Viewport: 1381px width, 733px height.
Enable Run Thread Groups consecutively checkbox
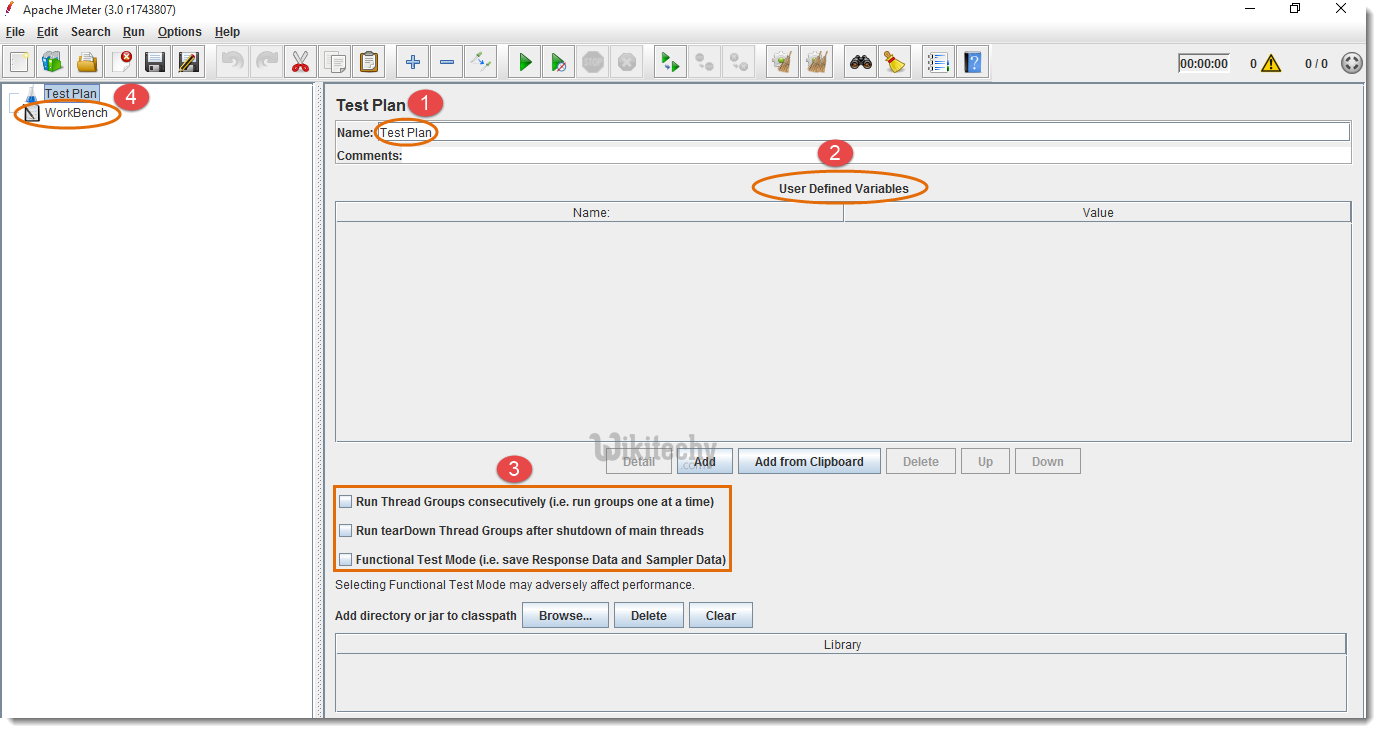tap(346, 502)
